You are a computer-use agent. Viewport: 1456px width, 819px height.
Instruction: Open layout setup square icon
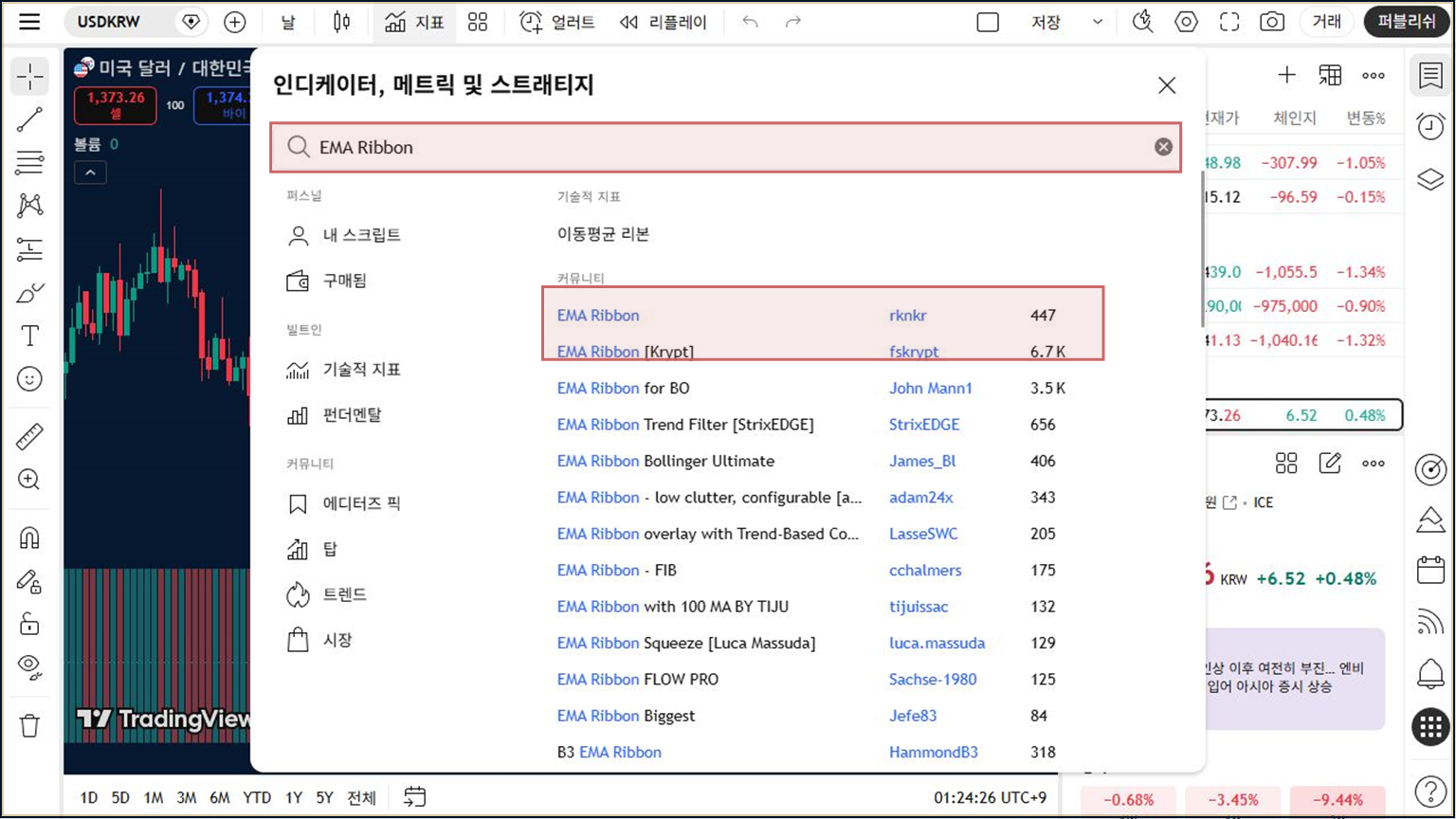(x=988, y=22)
